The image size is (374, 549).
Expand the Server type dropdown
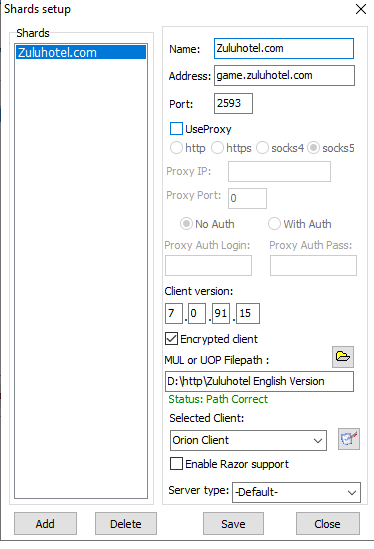(x=296, y=492)
